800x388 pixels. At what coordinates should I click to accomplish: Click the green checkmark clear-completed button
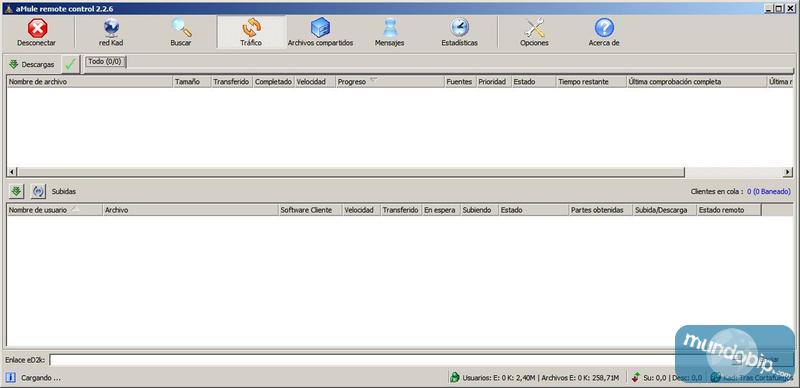tap(70, 64)
